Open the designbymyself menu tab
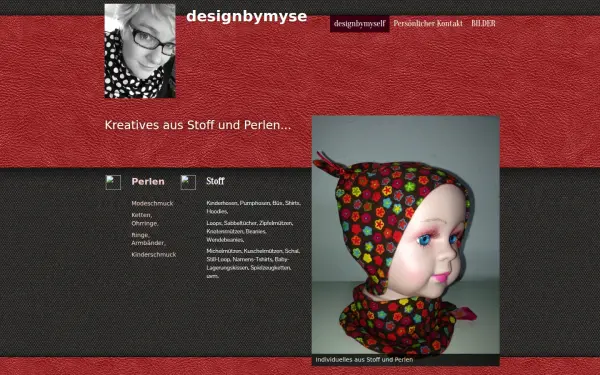Image resolution: width=600 pixels, height=375 pixels. click(359, 24)
